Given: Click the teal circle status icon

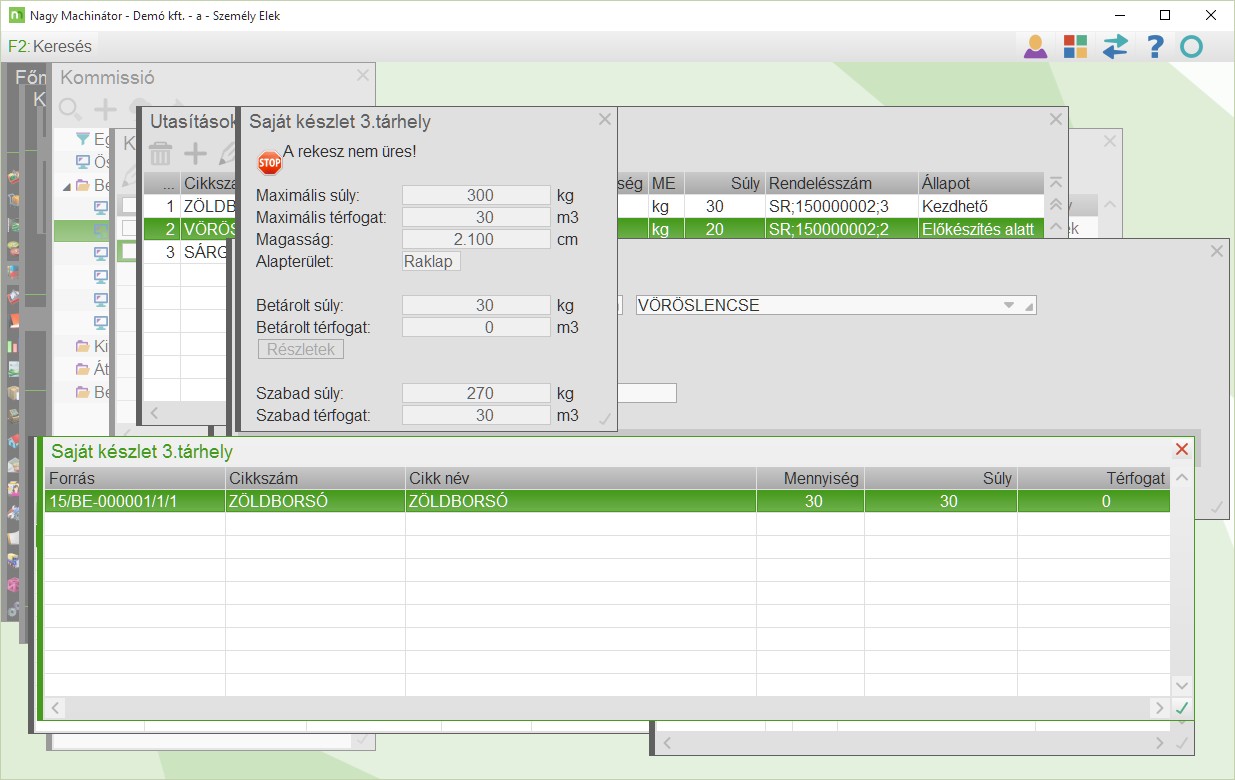Looking at the screenshot, I should (1191, 46).
